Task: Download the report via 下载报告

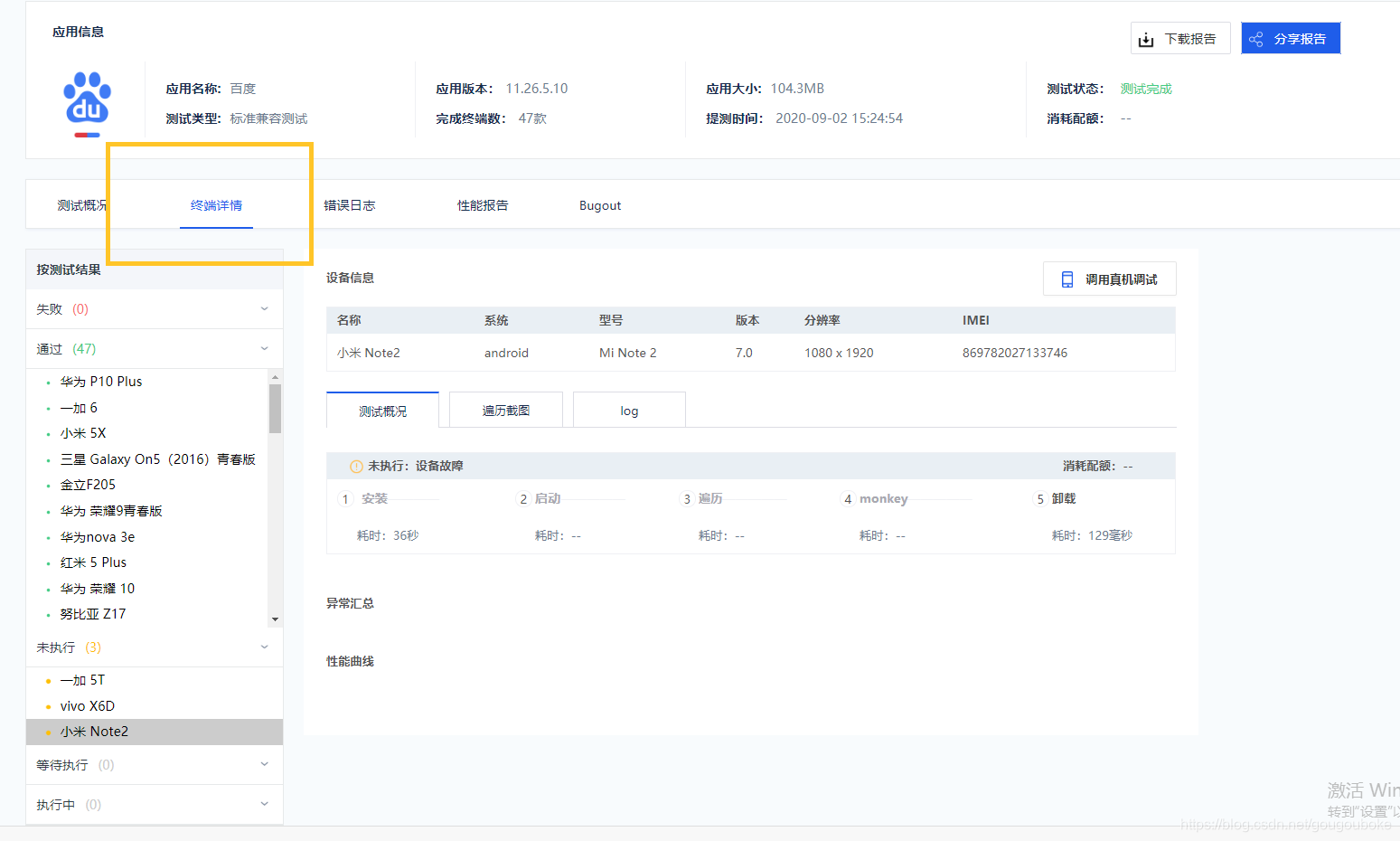Action: click(x=1180, y=38)
